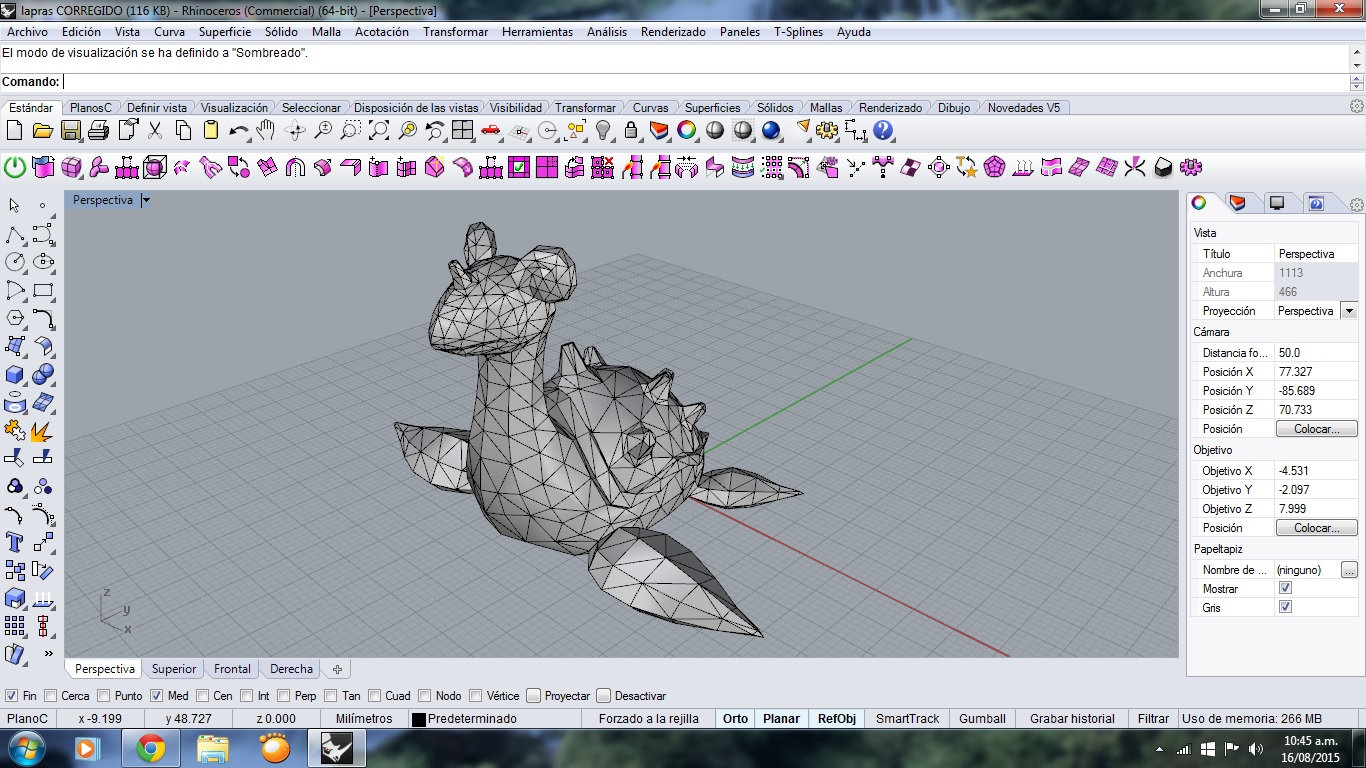Add new viewport tab with plus
The width and height of the screenshot is (1366, 768).
tap(337, 669)
